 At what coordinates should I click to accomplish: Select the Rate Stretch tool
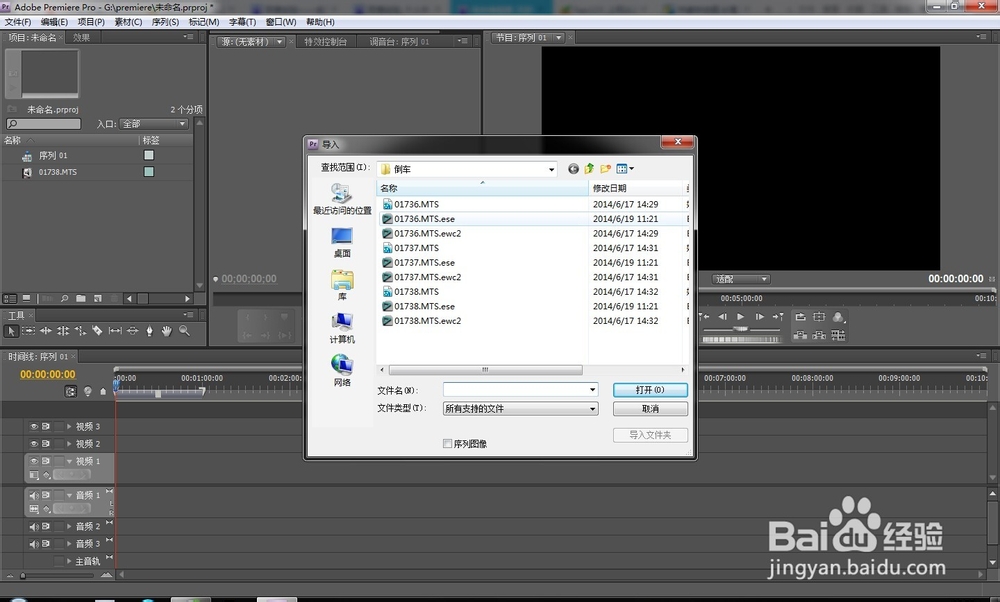(80, 331)
